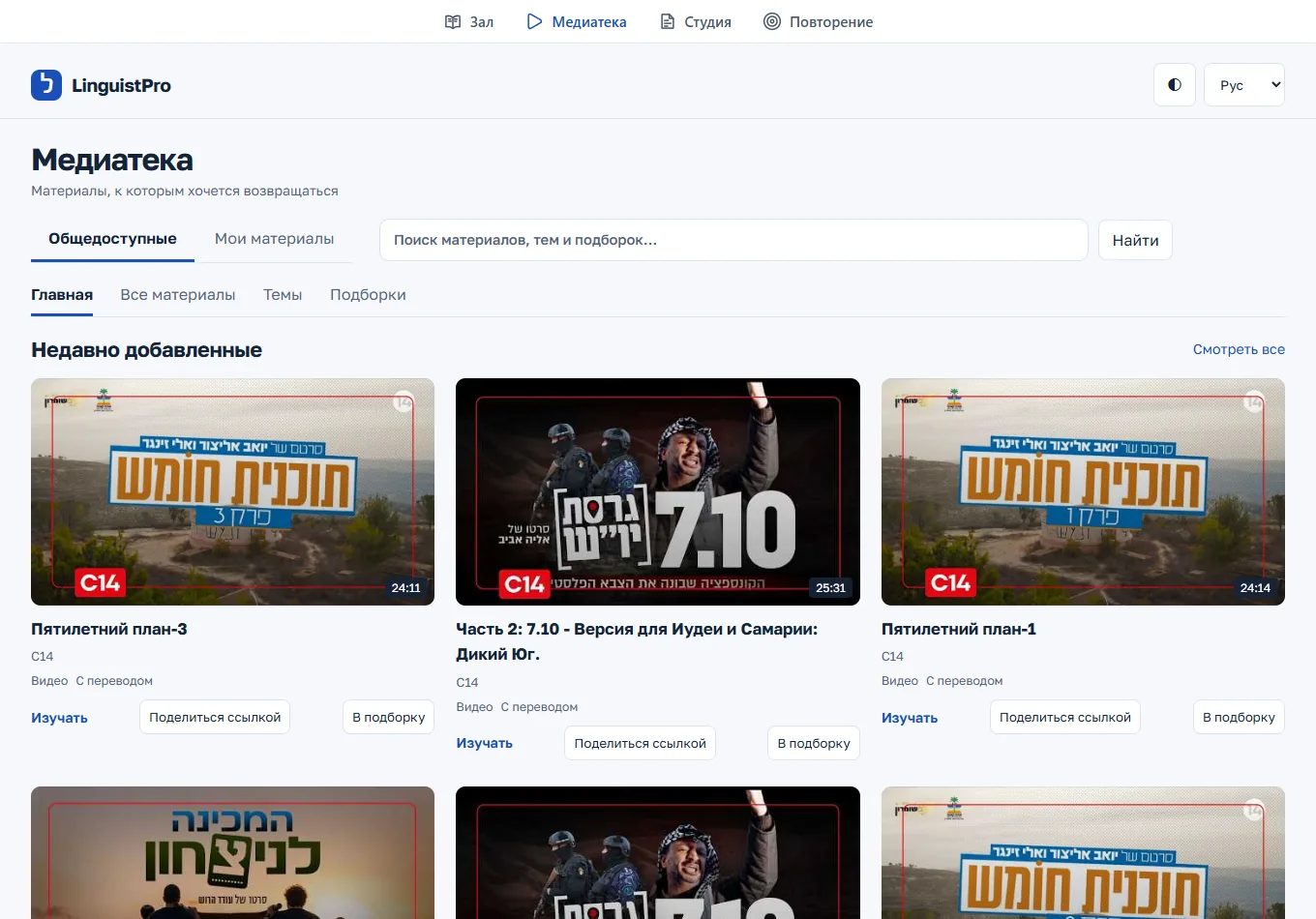Image resolution: width=1316 pixels, height=919 pixels.
Task: Add Пятилетний план-1 to a collection
Action: click(x=1239, y=717)
